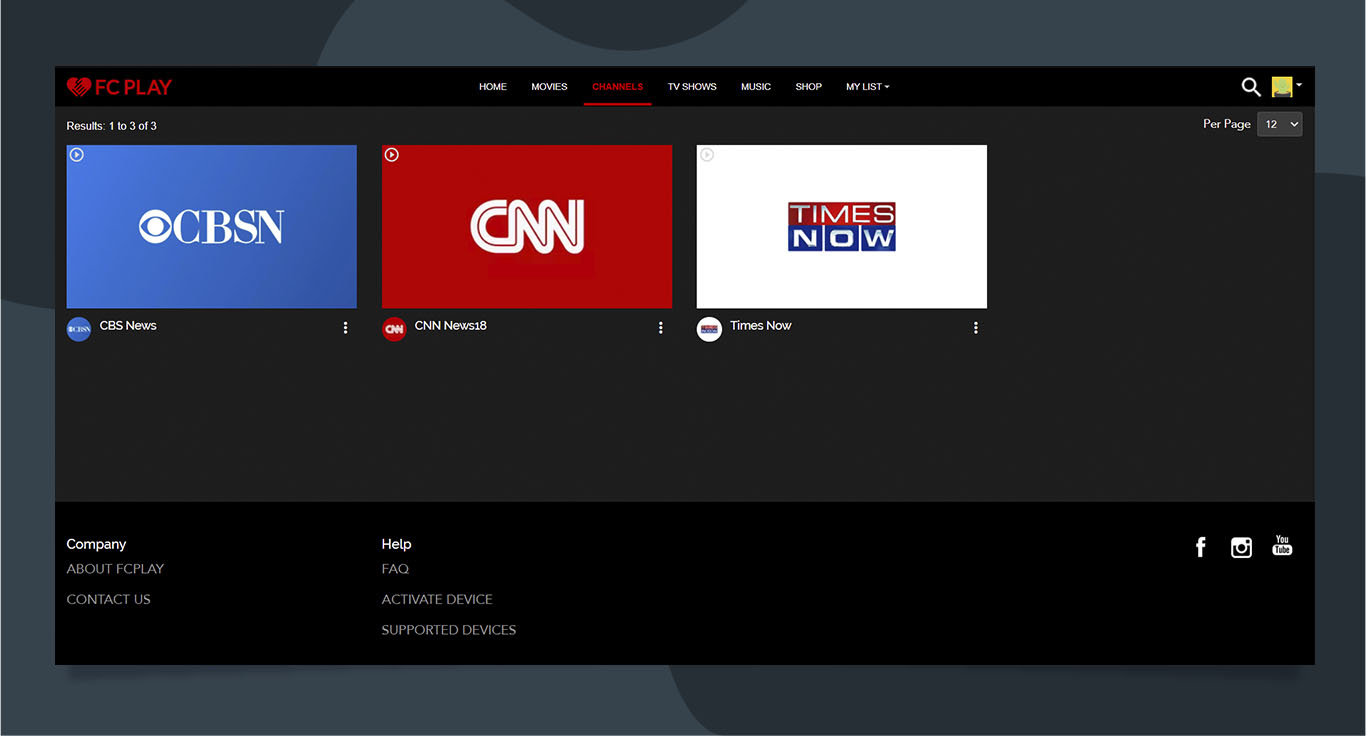This screenshot has height=736, width=1366.
Task: Expand the Per Page dropdown
Action: 1279,124
